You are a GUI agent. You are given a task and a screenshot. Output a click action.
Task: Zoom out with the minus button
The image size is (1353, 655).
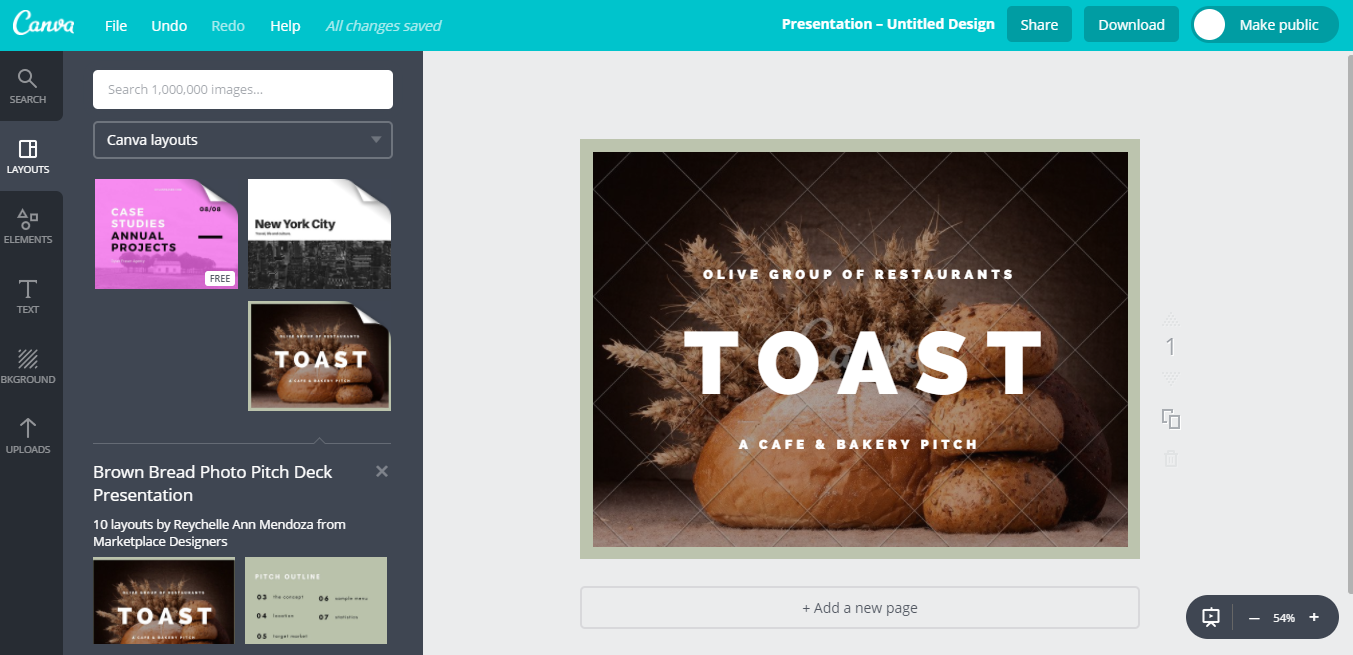click(x=1254, y=618)
